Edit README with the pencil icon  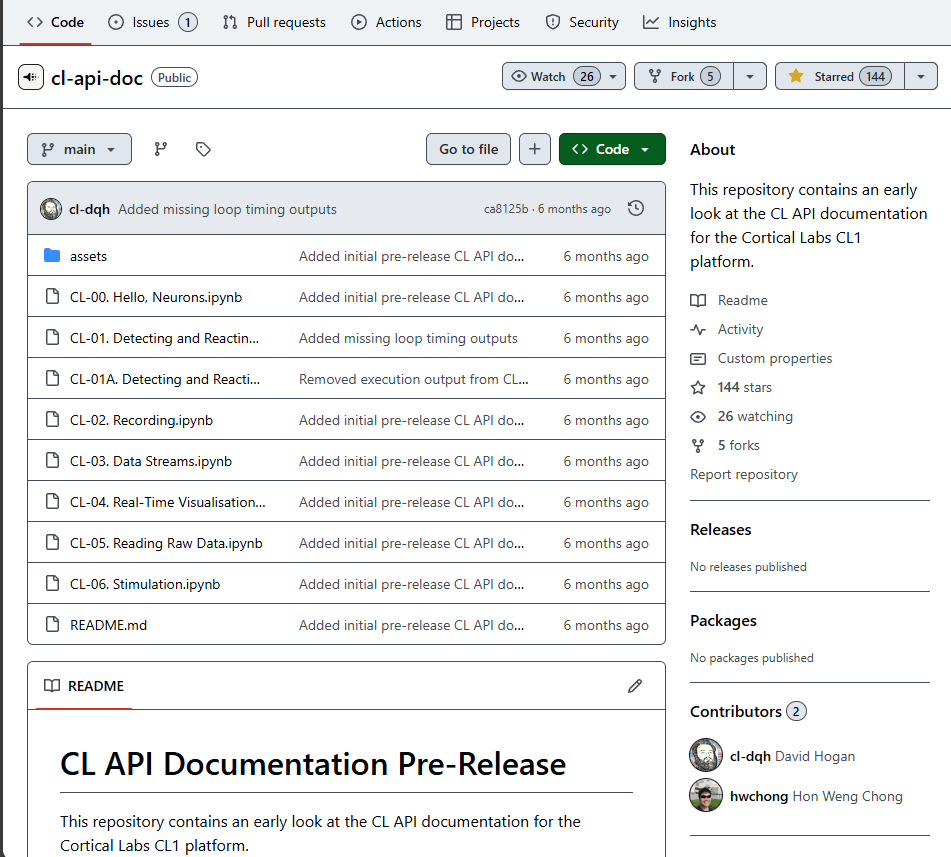click(x=635, y=686)
